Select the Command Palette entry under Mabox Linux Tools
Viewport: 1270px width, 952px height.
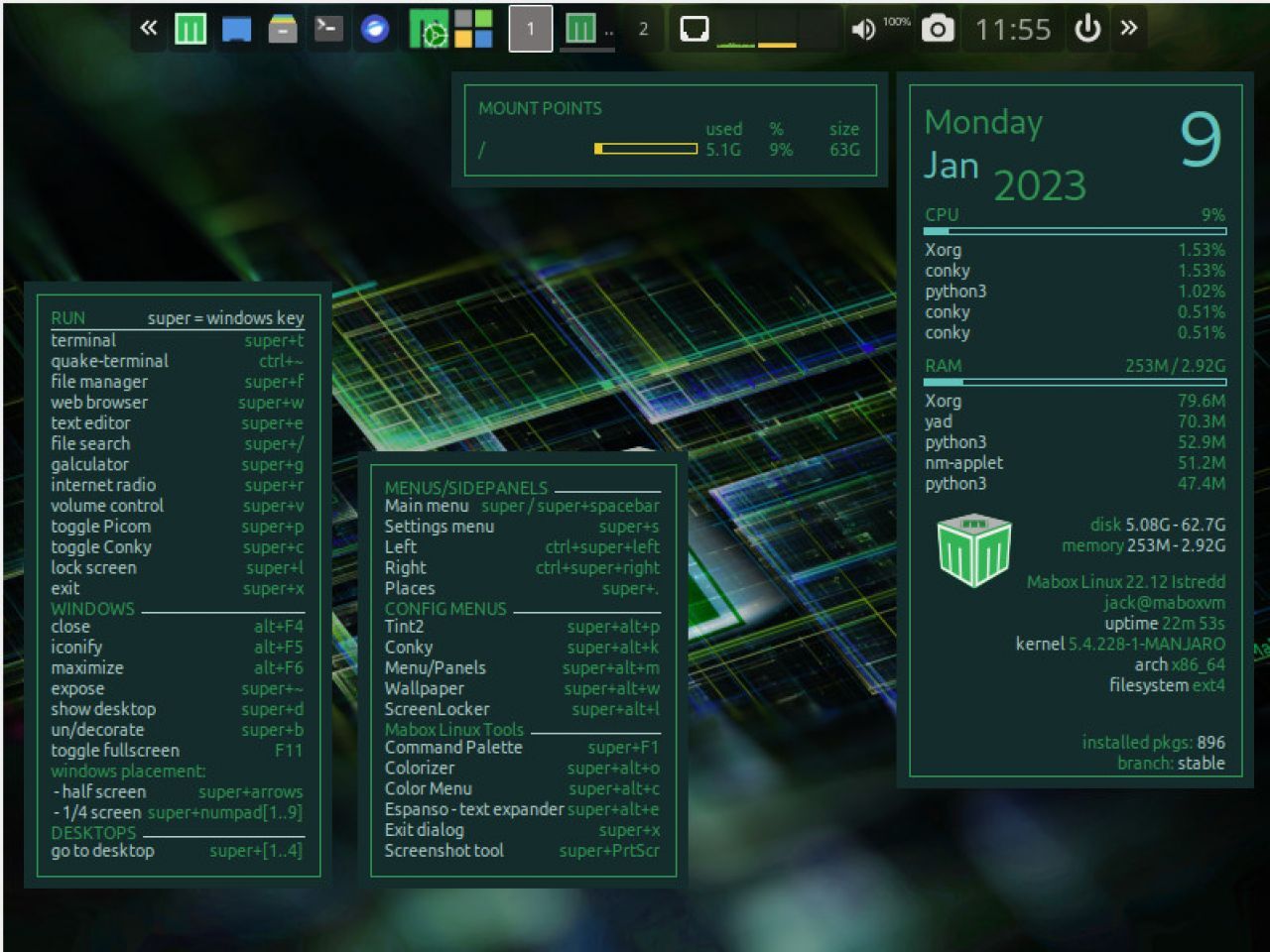click(x=454, y=747)
